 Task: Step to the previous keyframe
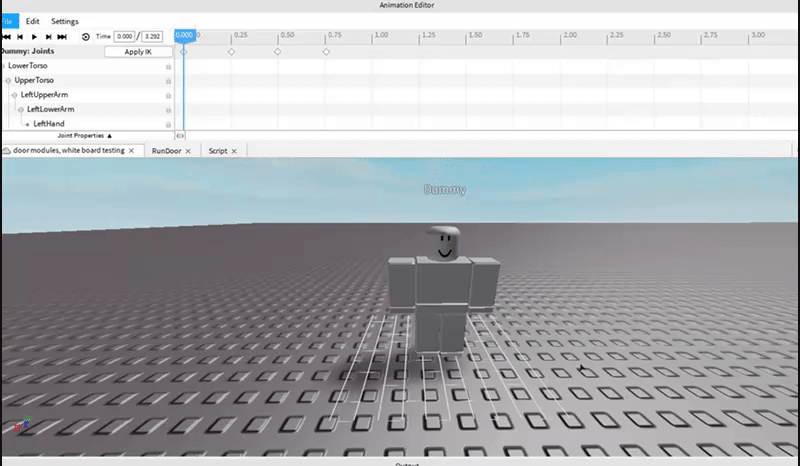[20, 37]
